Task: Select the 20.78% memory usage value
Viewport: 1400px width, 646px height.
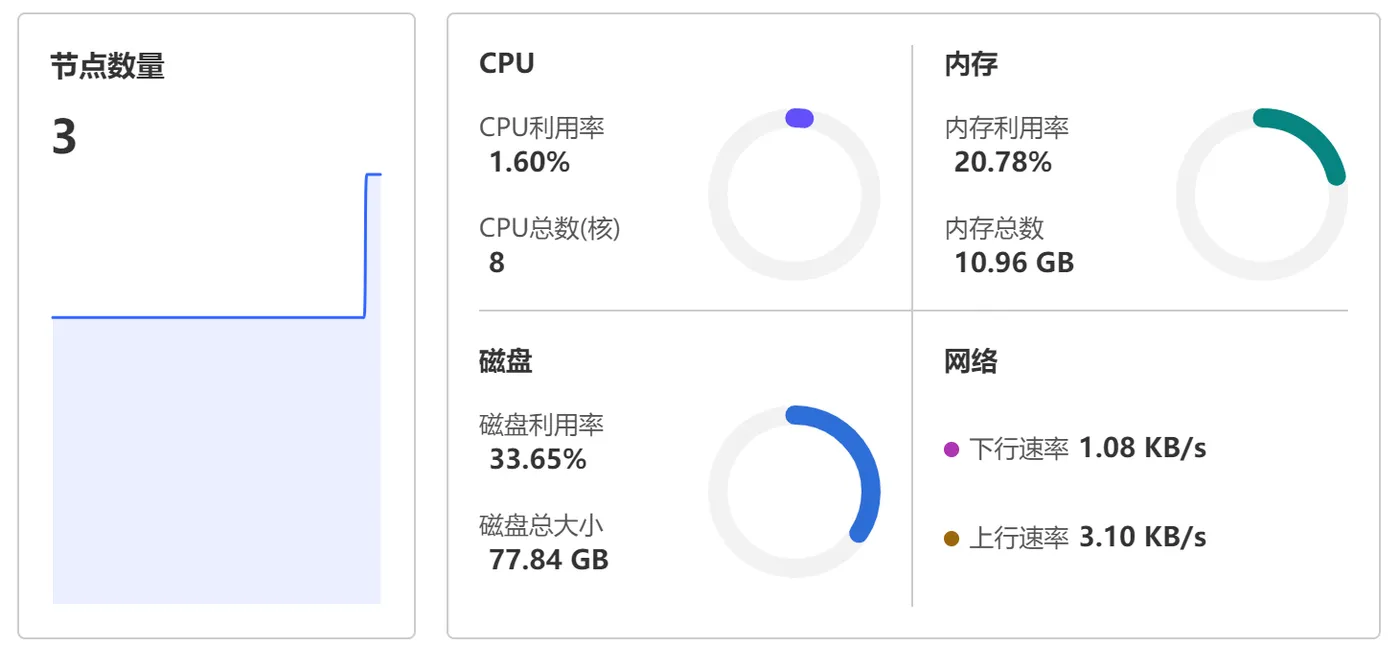Action: click(1003, 162)
